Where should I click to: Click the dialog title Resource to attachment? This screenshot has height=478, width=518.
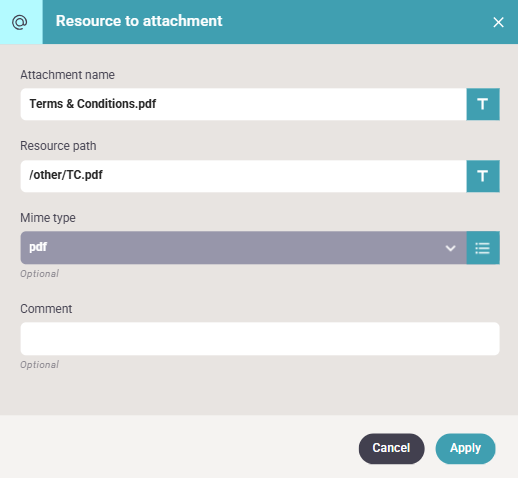point(139,21)
